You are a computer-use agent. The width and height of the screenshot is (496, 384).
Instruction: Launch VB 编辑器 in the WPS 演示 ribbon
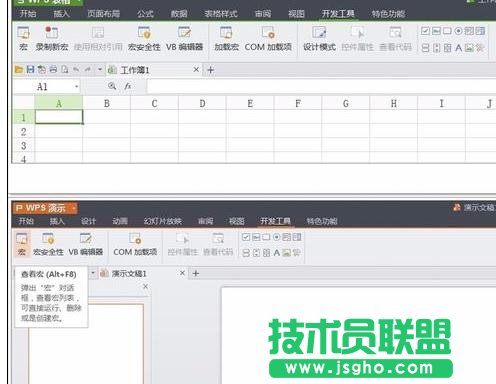click(x=86, y=244)
